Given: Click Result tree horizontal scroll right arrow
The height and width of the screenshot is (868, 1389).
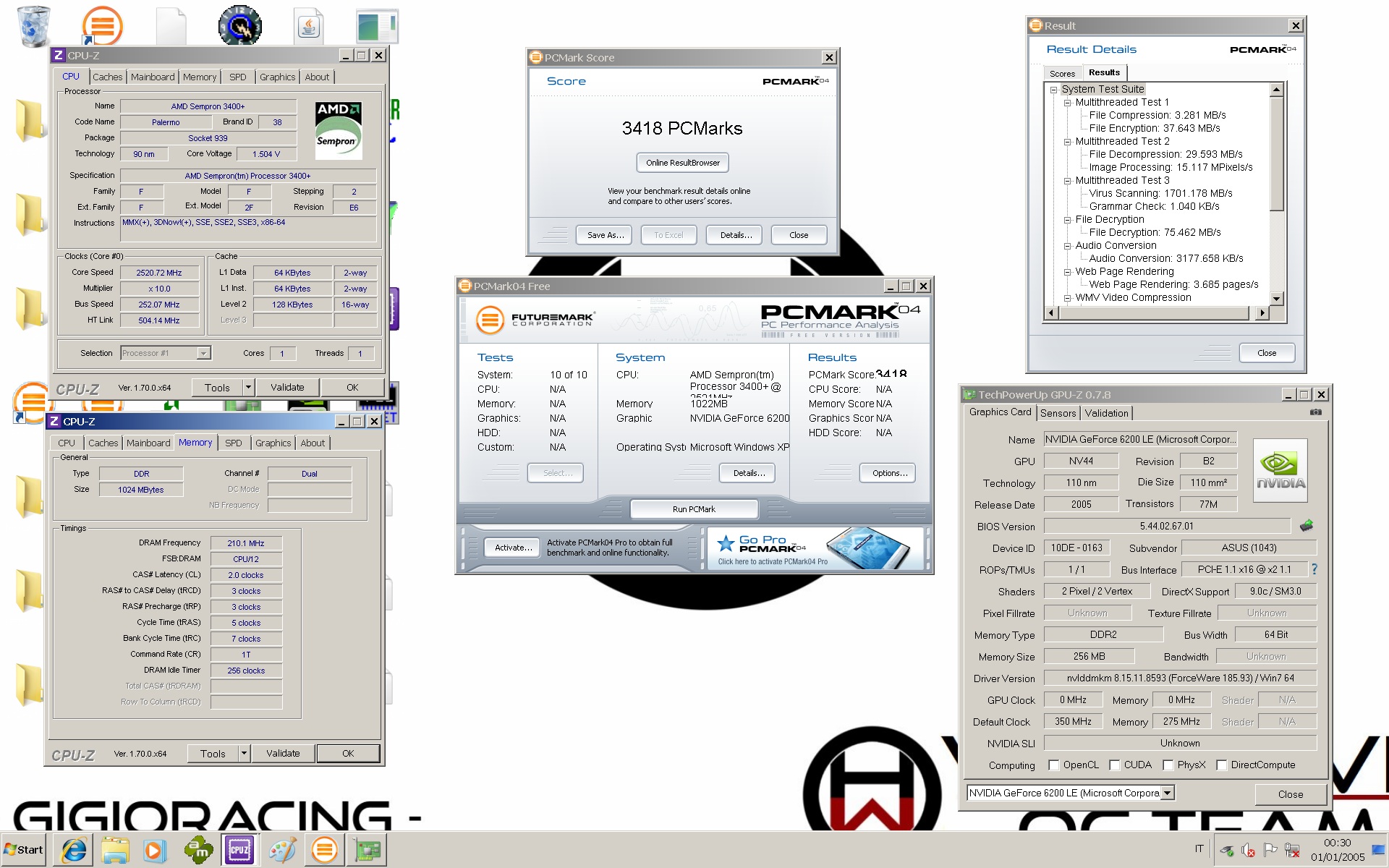Looking at the screenshot, I should coord(1262,313).
